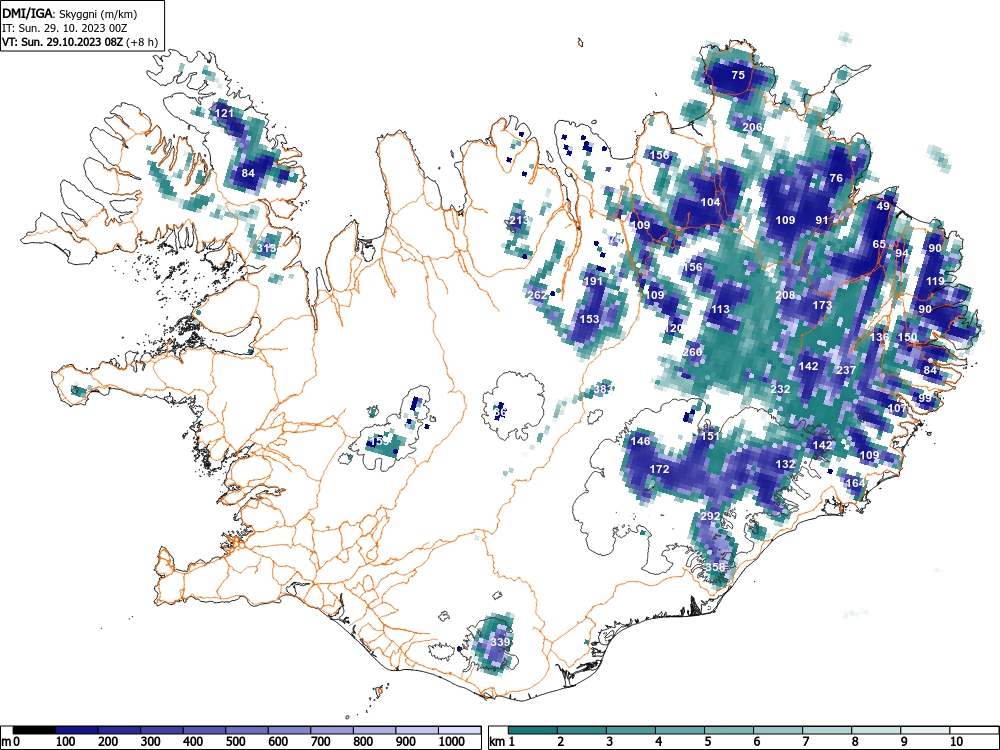Image resolution: width=1000 pixels, height=750 pixels.
Task: Click the visibility value '260' on the map
Action: (x=693, y=352)
